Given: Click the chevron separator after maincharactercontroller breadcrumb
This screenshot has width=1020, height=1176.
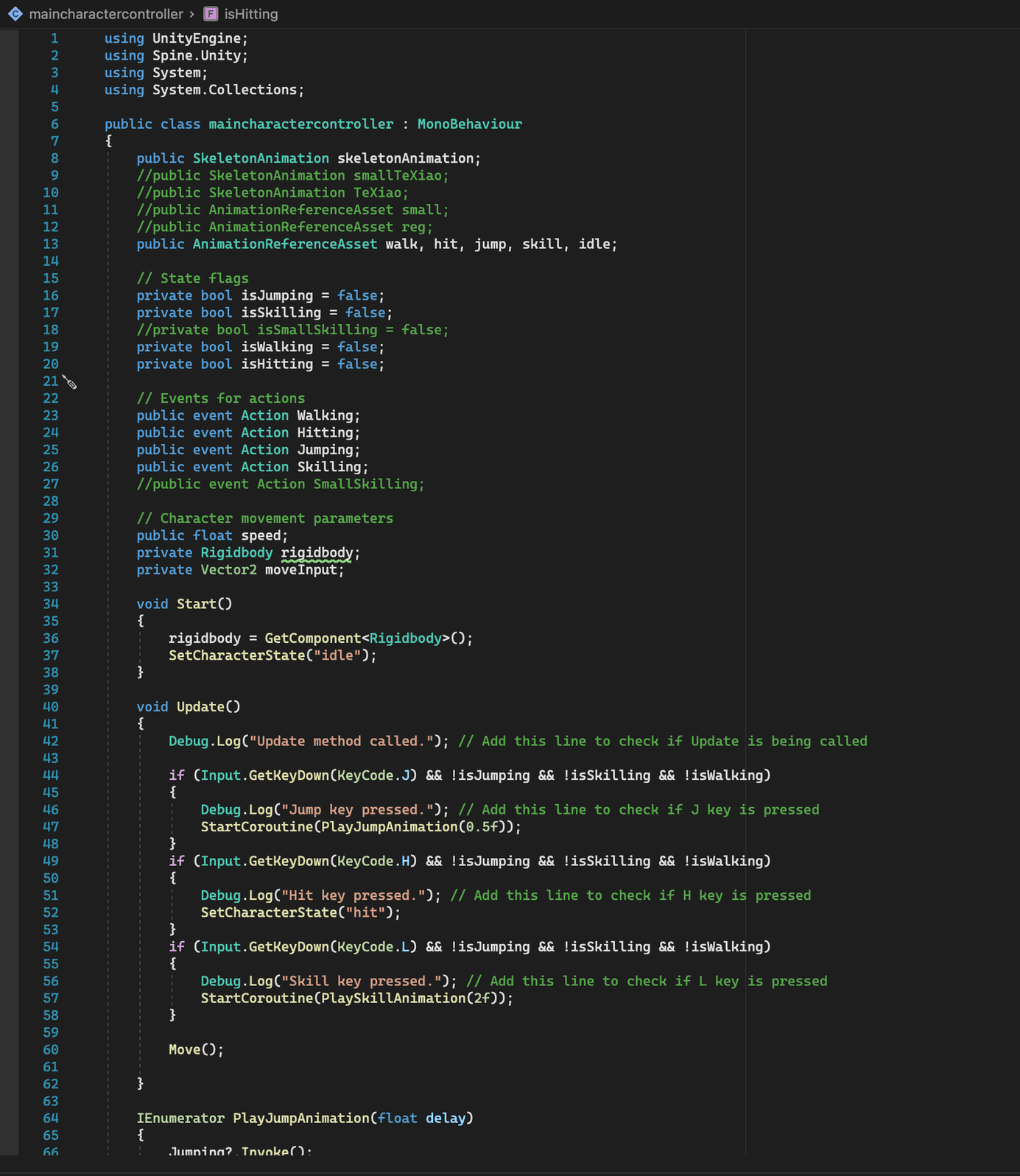Looking at the screenshot, I should [x=192, y=14].
